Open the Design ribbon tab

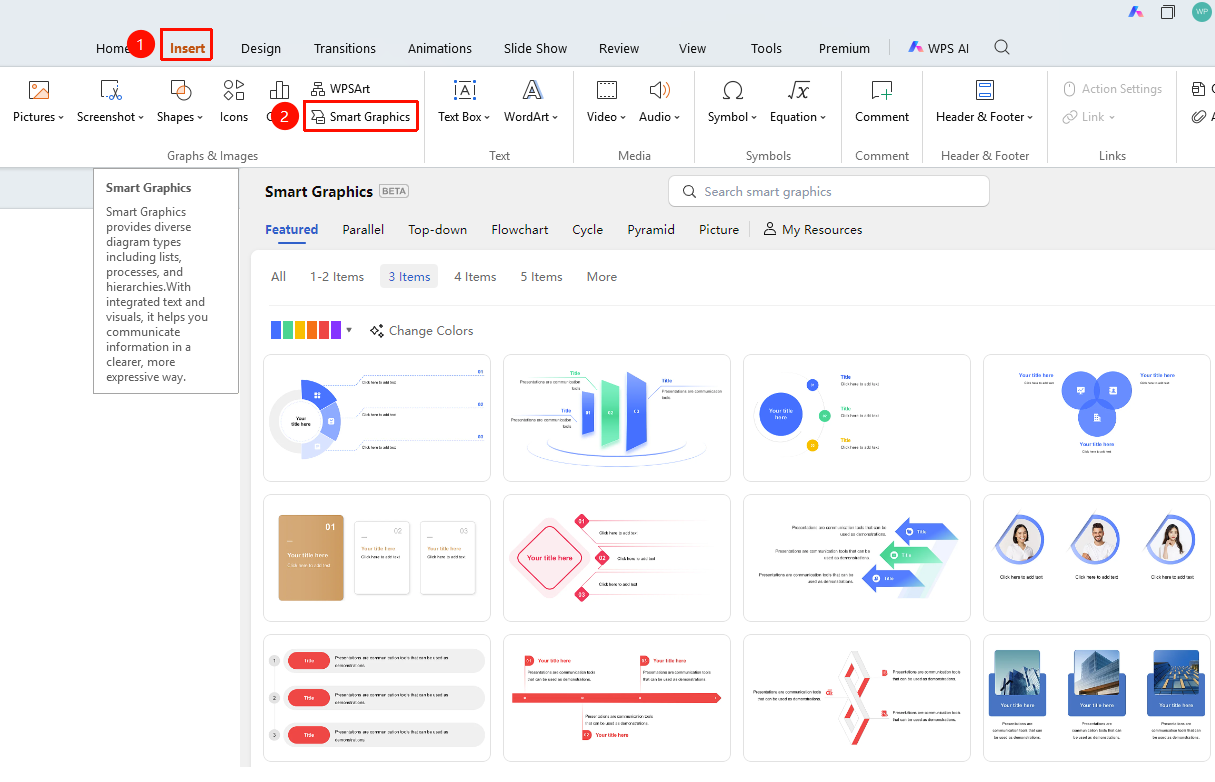[261, 48]
